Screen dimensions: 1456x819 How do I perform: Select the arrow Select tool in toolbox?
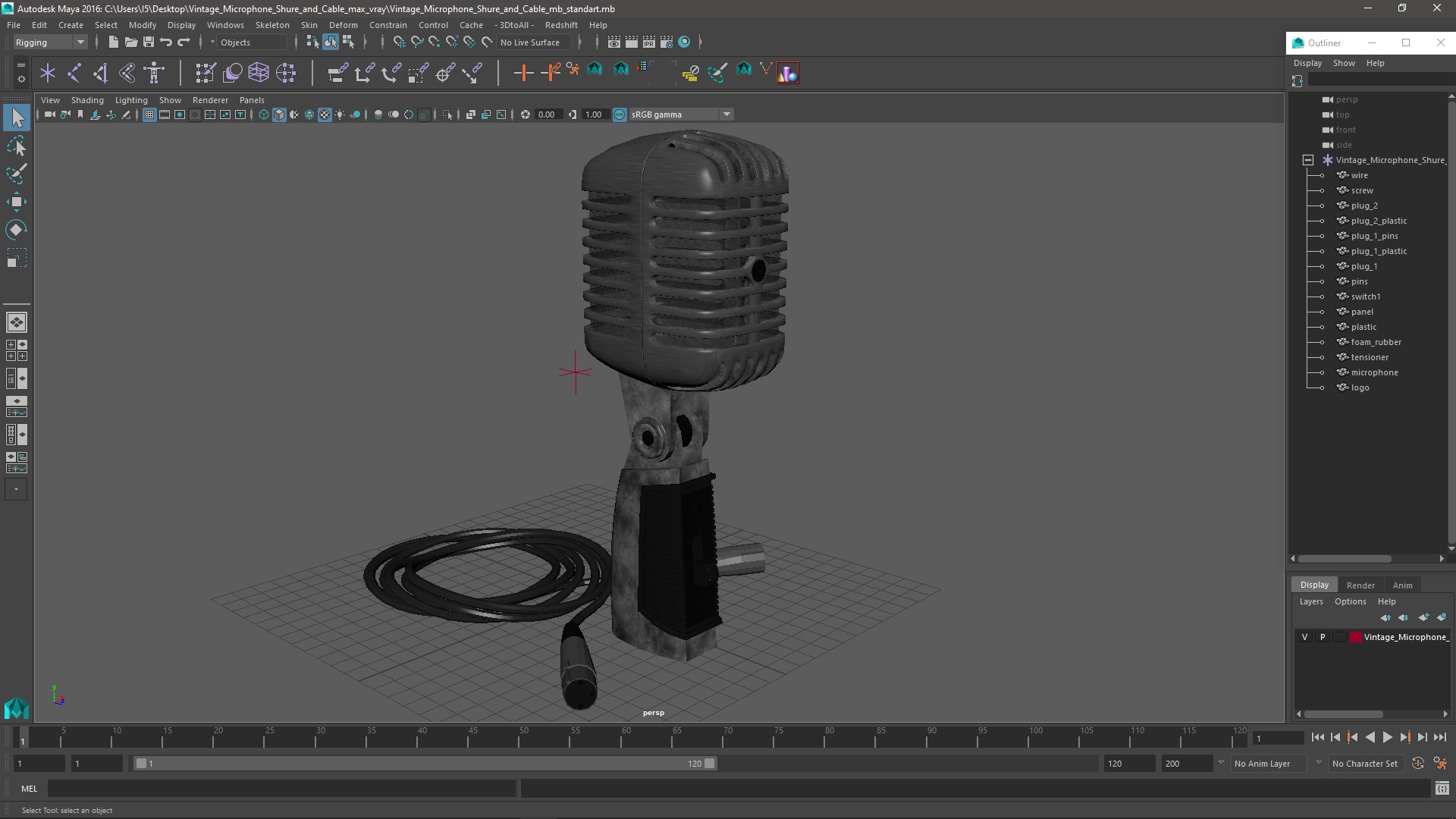[17, 118]
